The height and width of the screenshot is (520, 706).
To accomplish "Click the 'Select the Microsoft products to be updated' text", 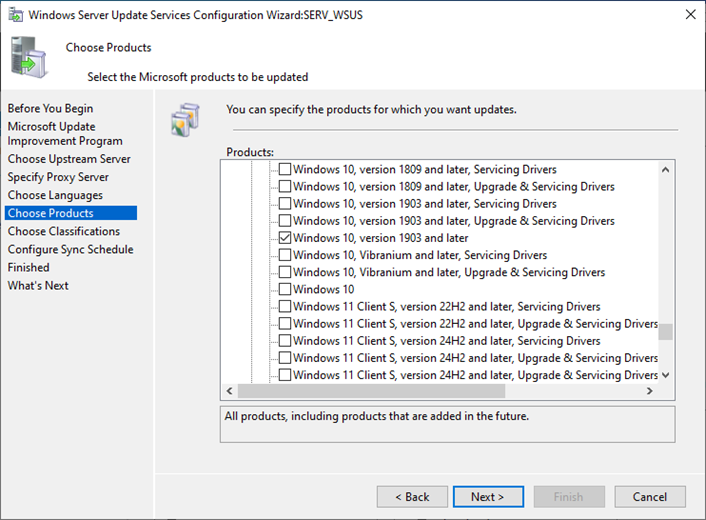I will (198, 77).
